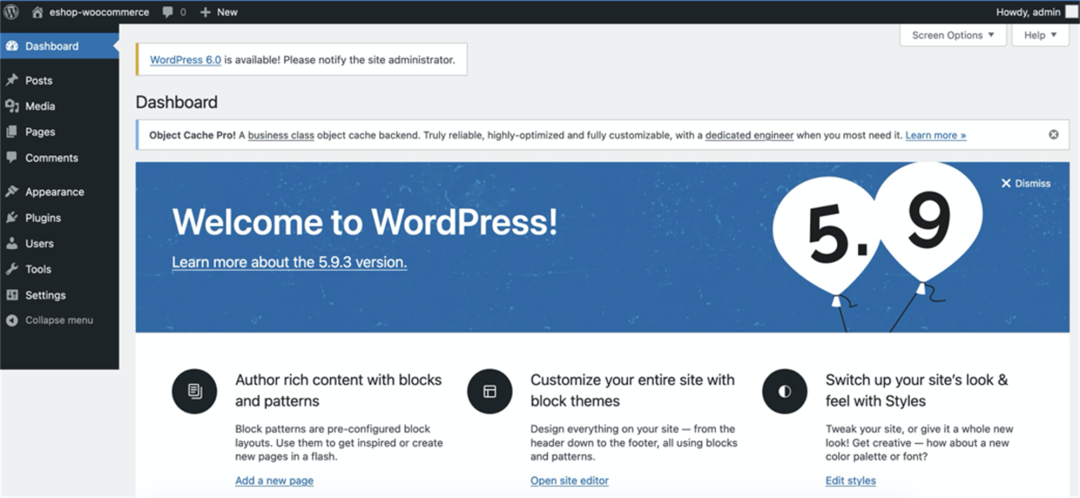Open the Media menu
1080x498 pixels.
59,106
